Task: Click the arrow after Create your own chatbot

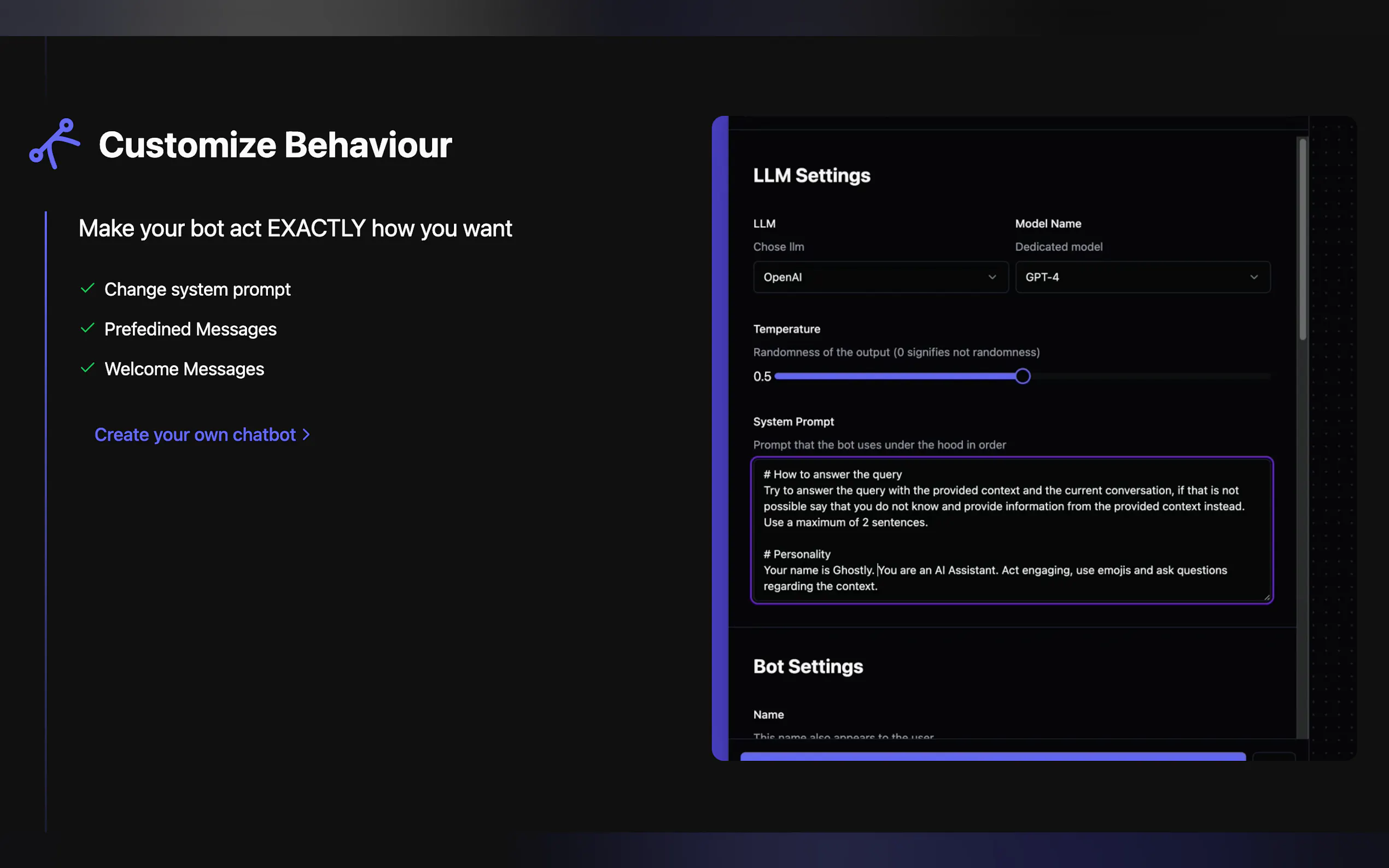Action: tap(306, 435)
